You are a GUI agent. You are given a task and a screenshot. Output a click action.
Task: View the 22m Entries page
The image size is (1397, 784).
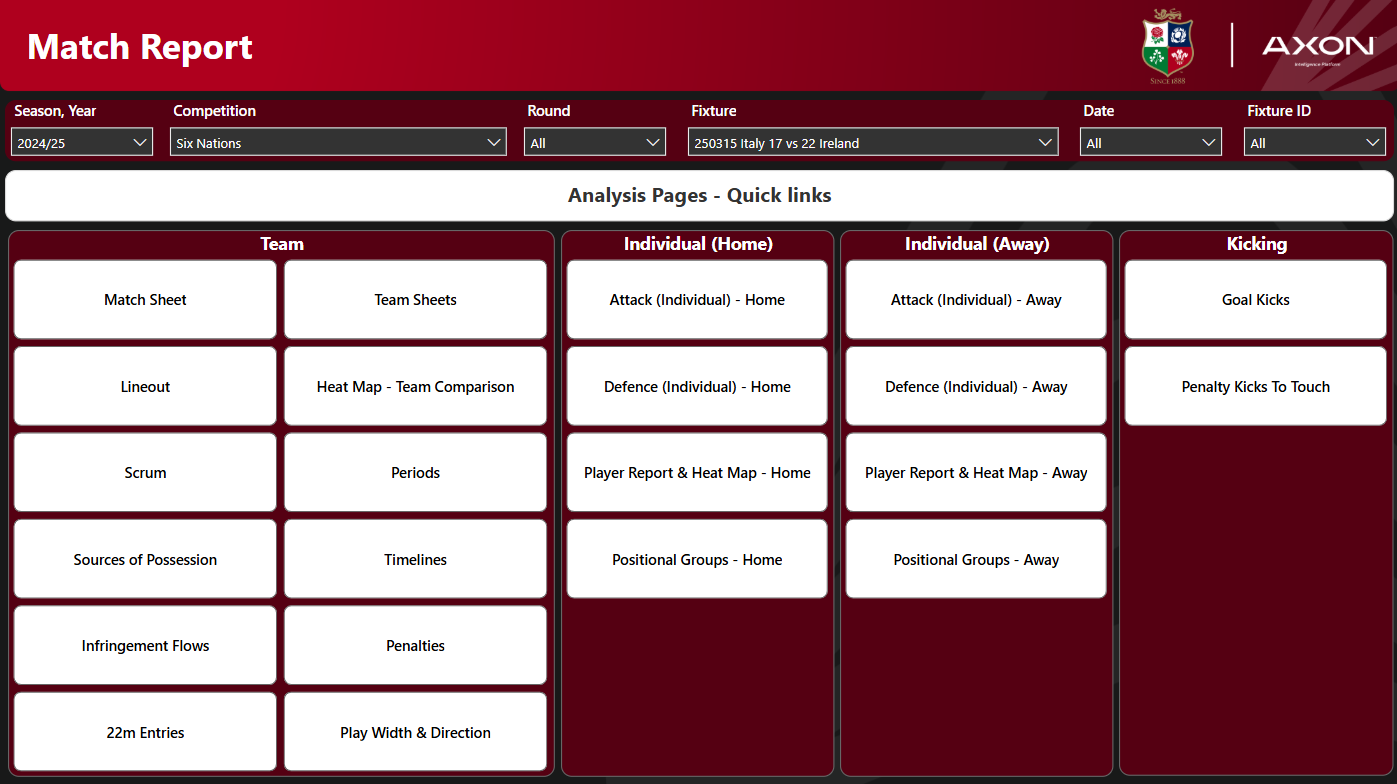144,731
